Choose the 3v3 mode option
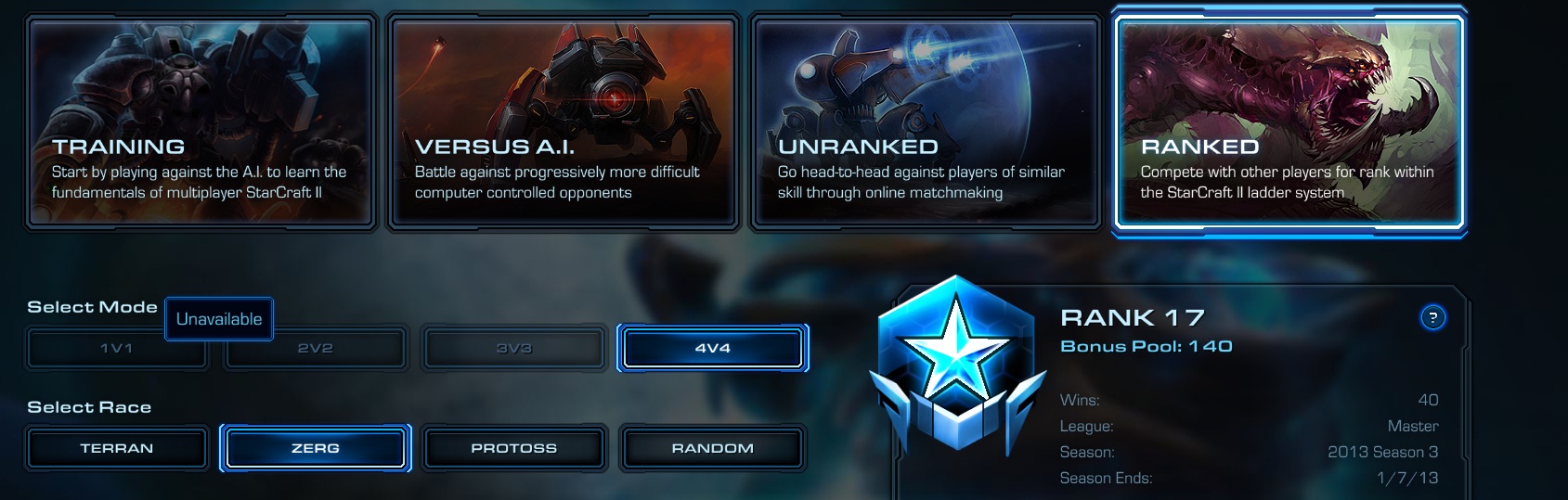 click(x=514, y=348)
